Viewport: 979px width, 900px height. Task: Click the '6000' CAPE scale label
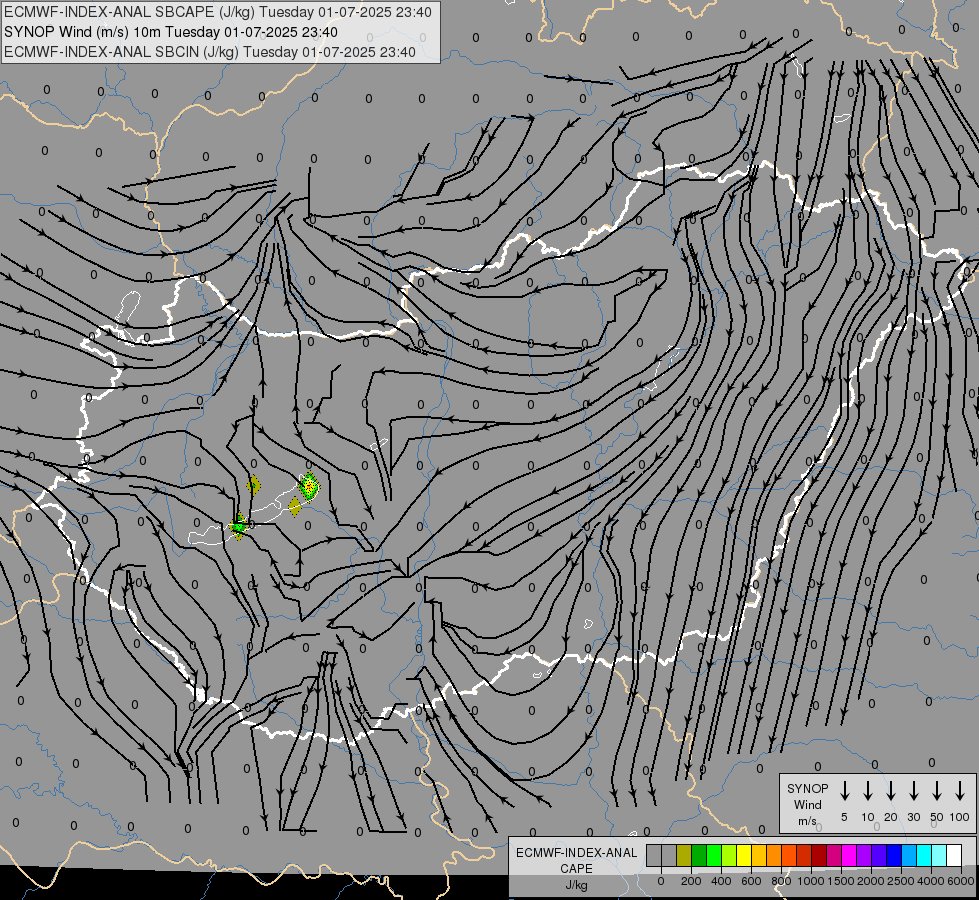click(961, 881)
